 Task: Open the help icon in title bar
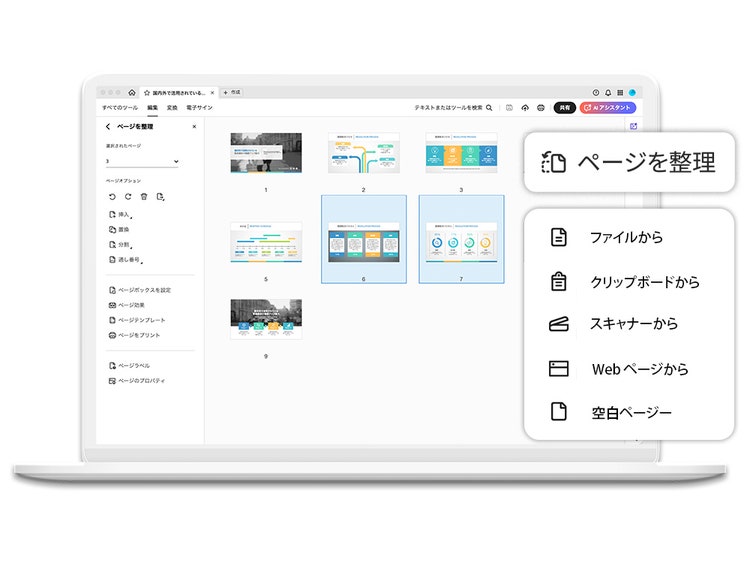[x=596, y=92]
